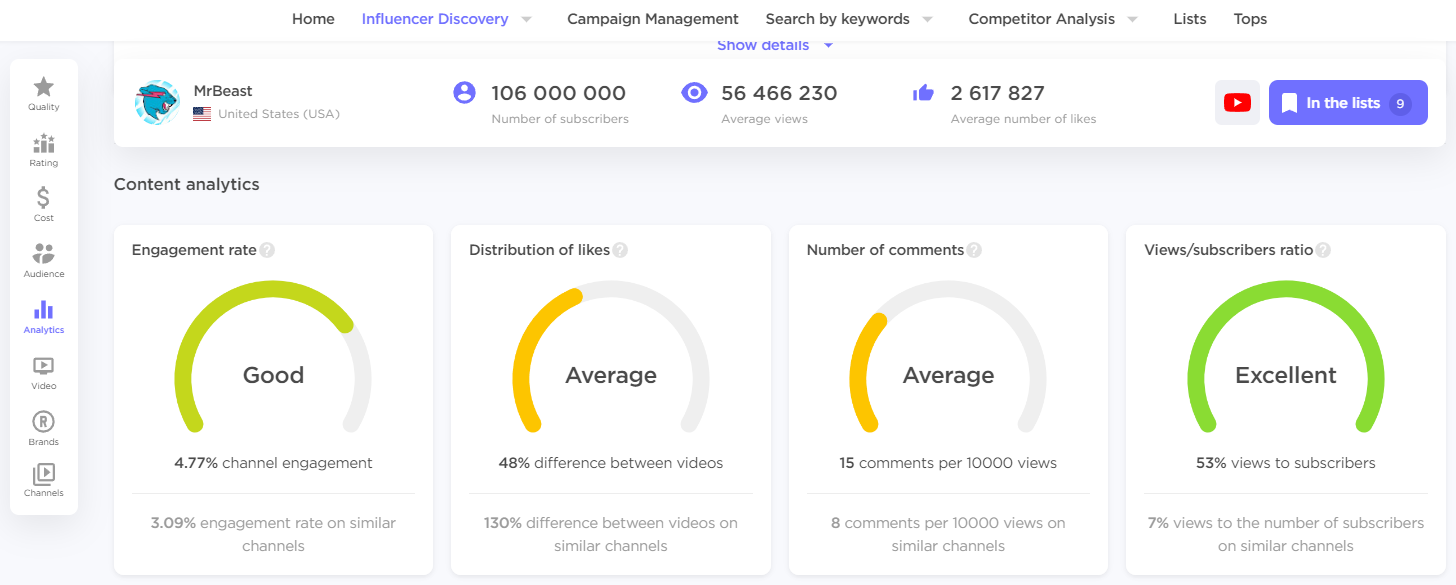Click 48% difference between videos text
The height and width of the screenshot is (585, 1456).
pyautogui.click(x=611, y=463)
